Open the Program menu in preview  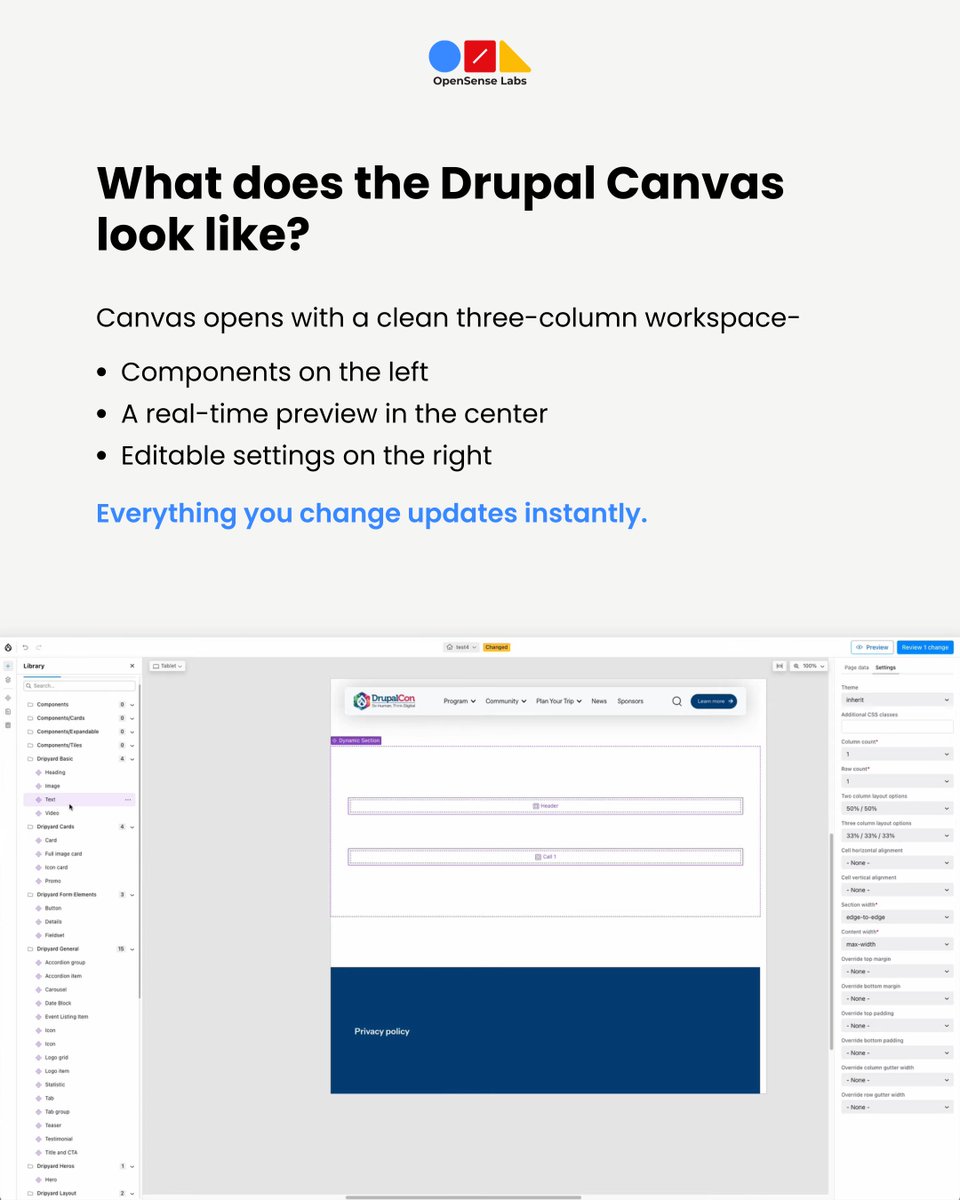[459, 701]
